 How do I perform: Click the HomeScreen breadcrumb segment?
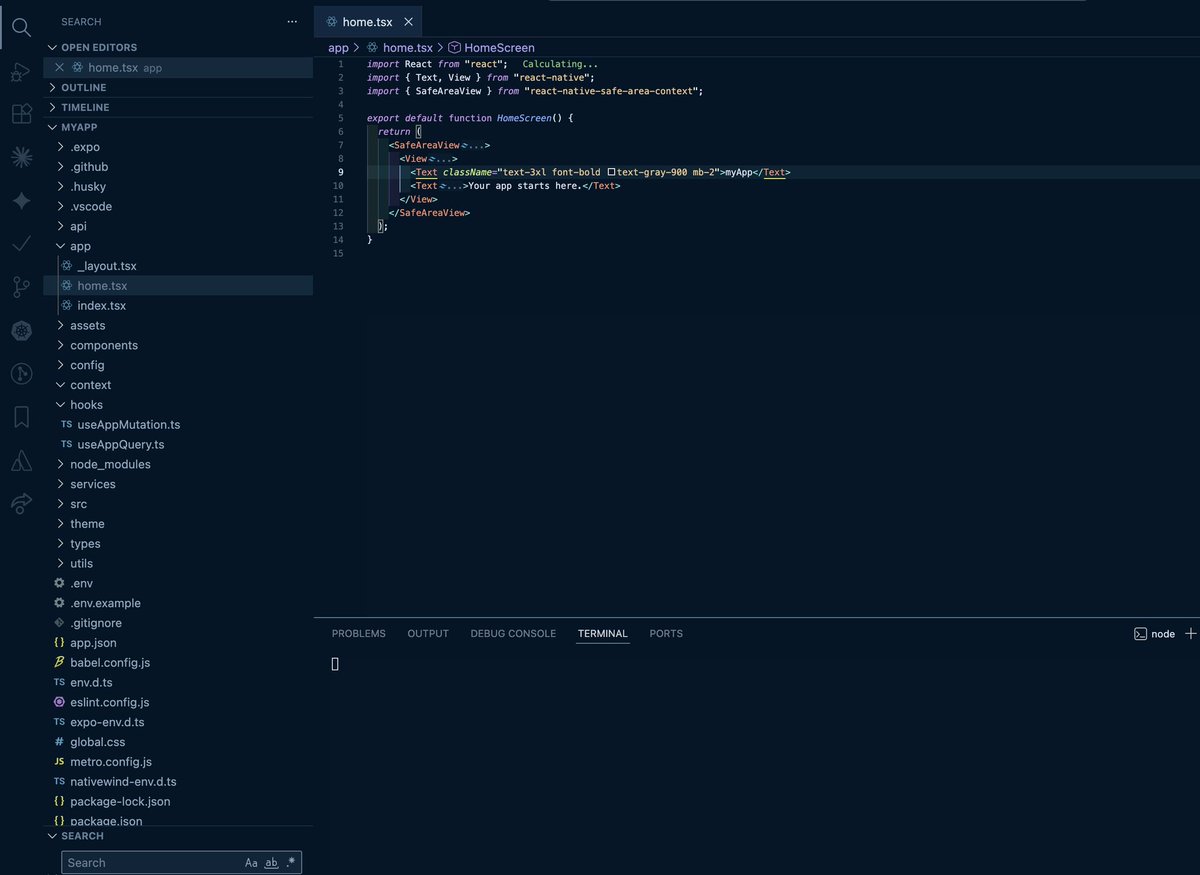[x=499, y=47]
